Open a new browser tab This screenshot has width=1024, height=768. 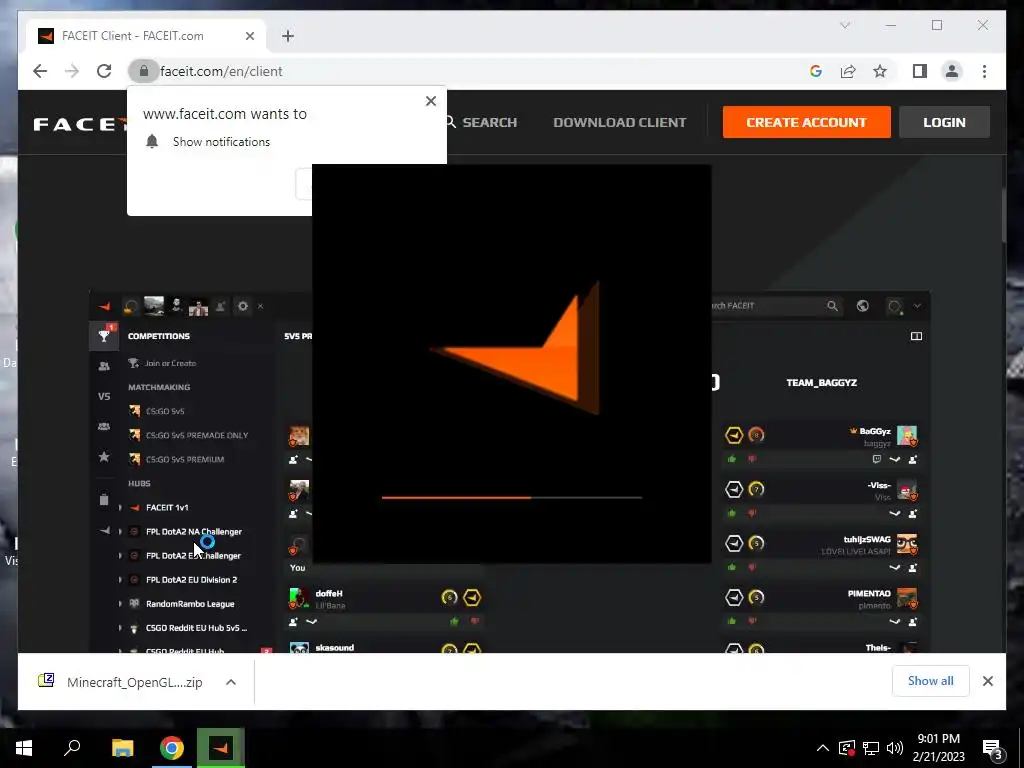[x=288, y=36]
